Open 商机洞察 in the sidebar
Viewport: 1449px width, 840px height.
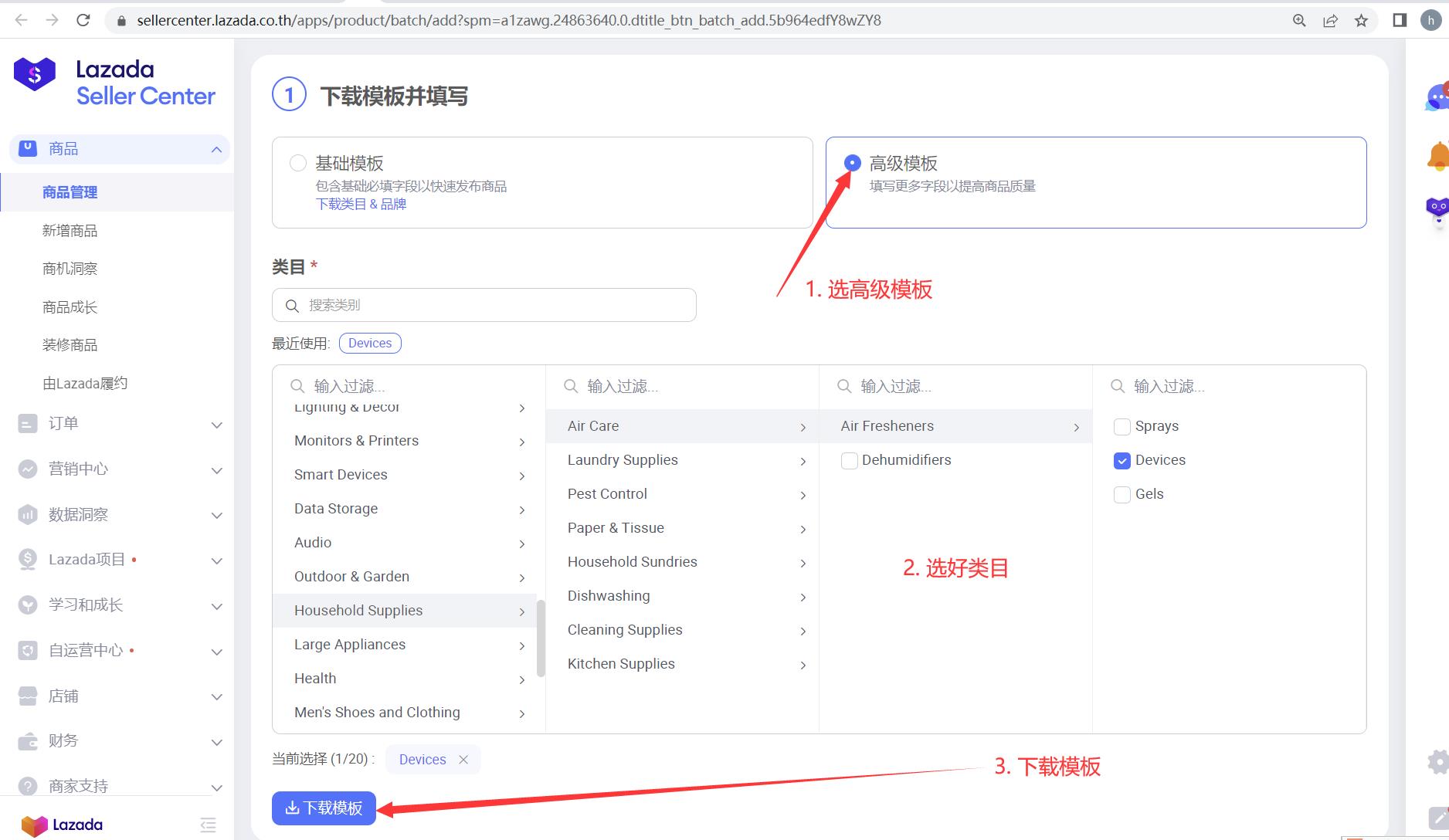(70, 269)
